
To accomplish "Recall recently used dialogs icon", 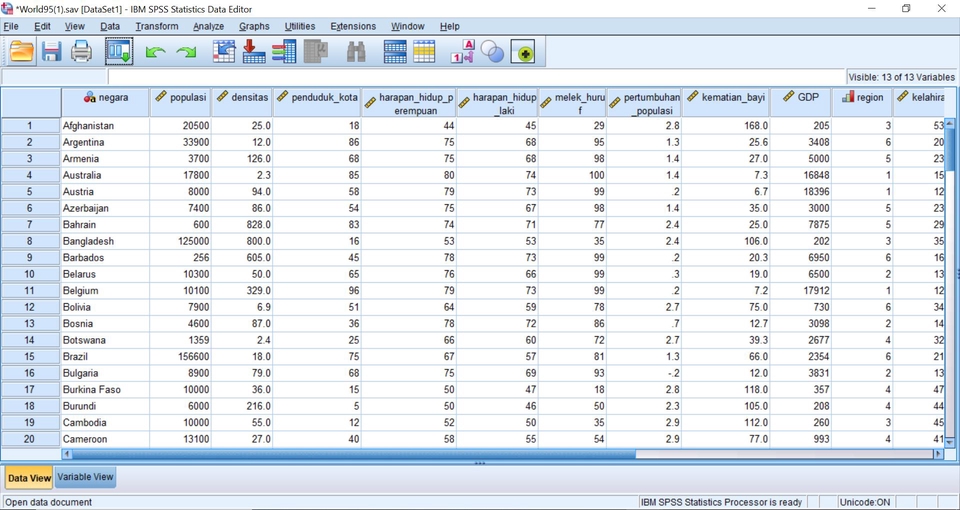I will (x=118, y=51).
